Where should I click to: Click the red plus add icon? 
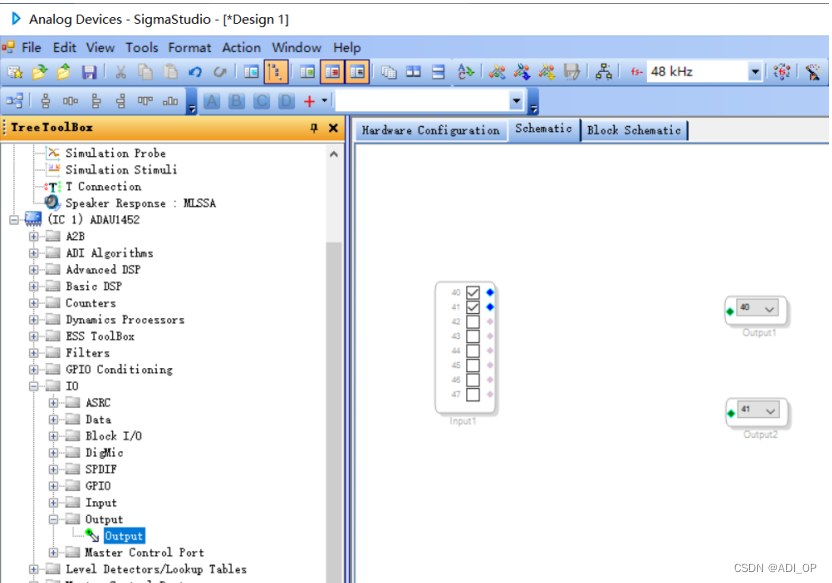309,101
